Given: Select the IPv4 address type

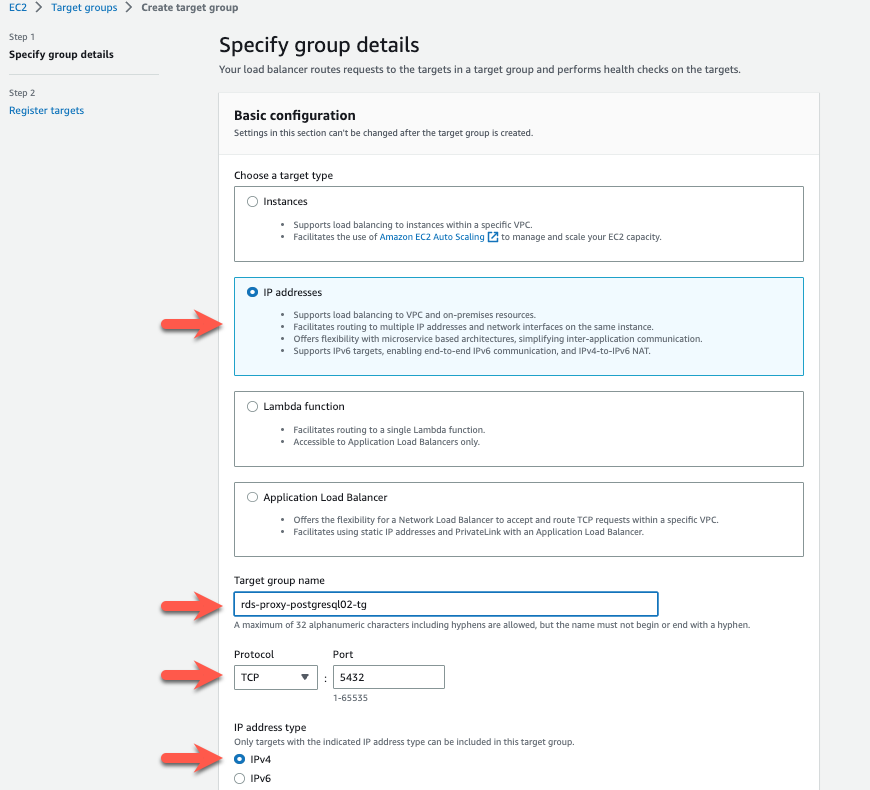Looking at the screenshot, I should pyautogui.click(x=239, y=760).
